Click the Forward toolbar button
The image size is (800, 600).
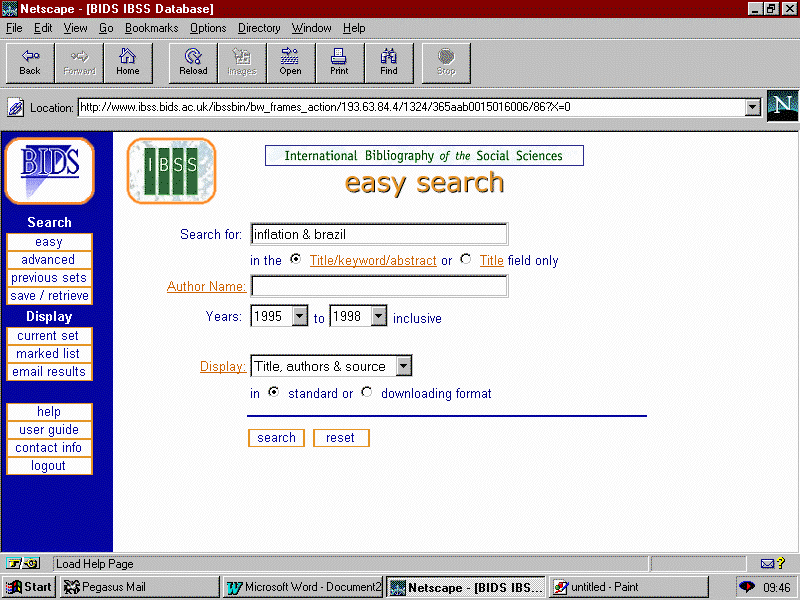(x=79, y=63)
